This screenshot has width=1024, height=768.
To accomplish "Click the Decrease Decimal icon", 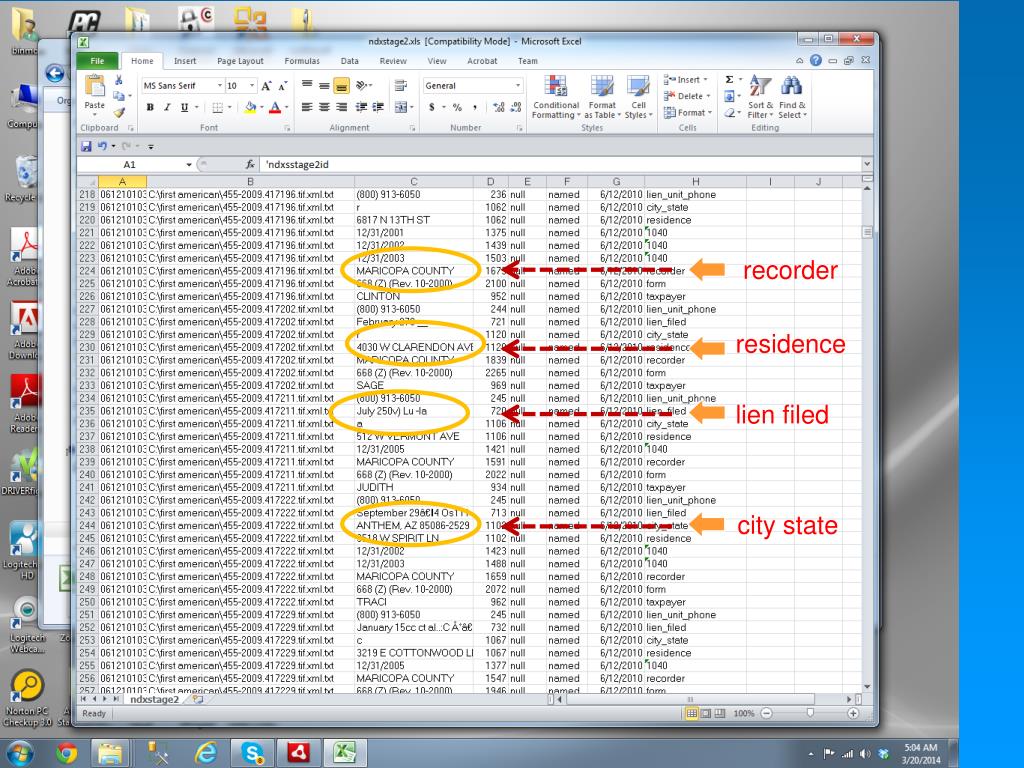I will [516, 107].
